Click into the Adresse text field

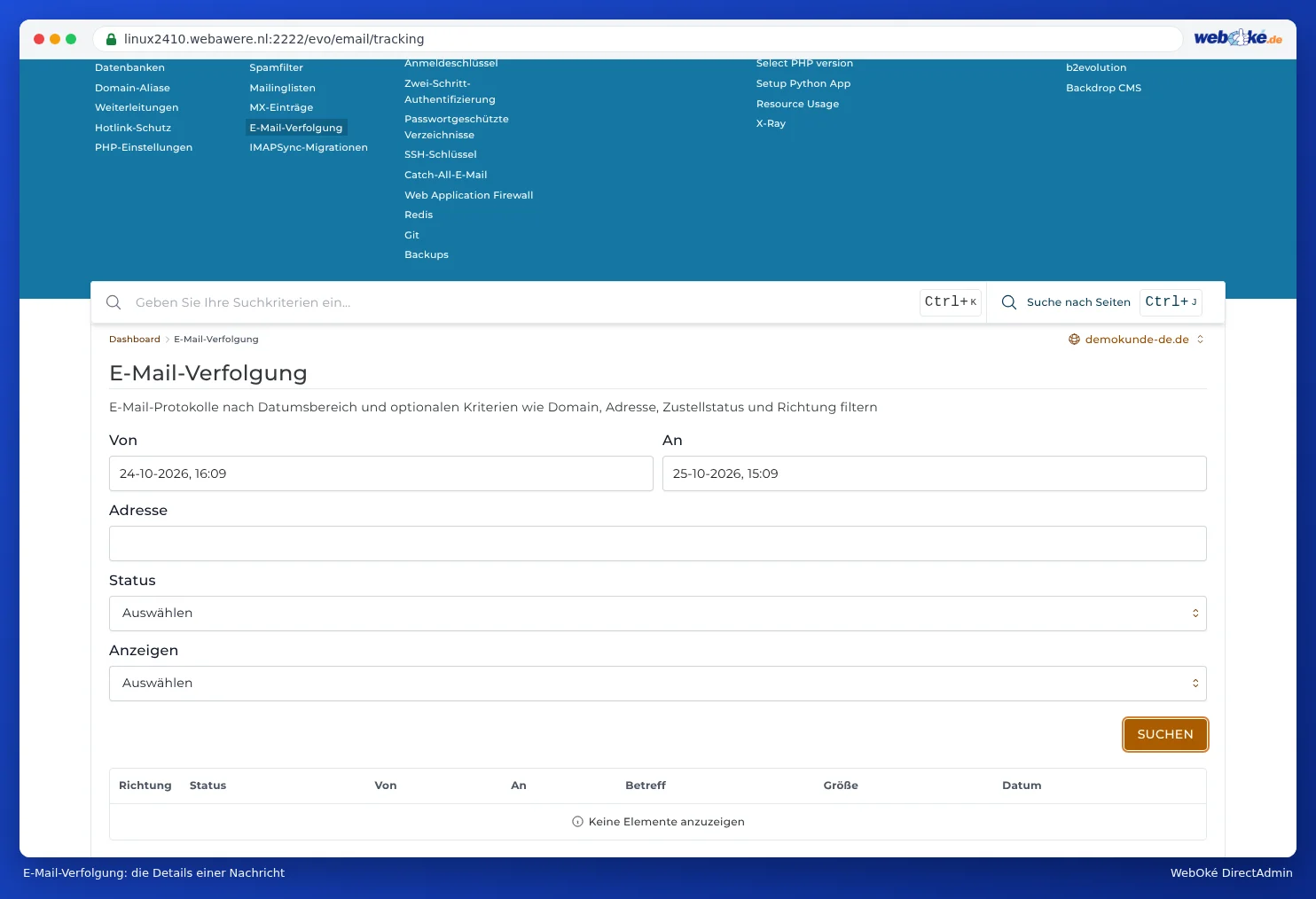[657, 543]
